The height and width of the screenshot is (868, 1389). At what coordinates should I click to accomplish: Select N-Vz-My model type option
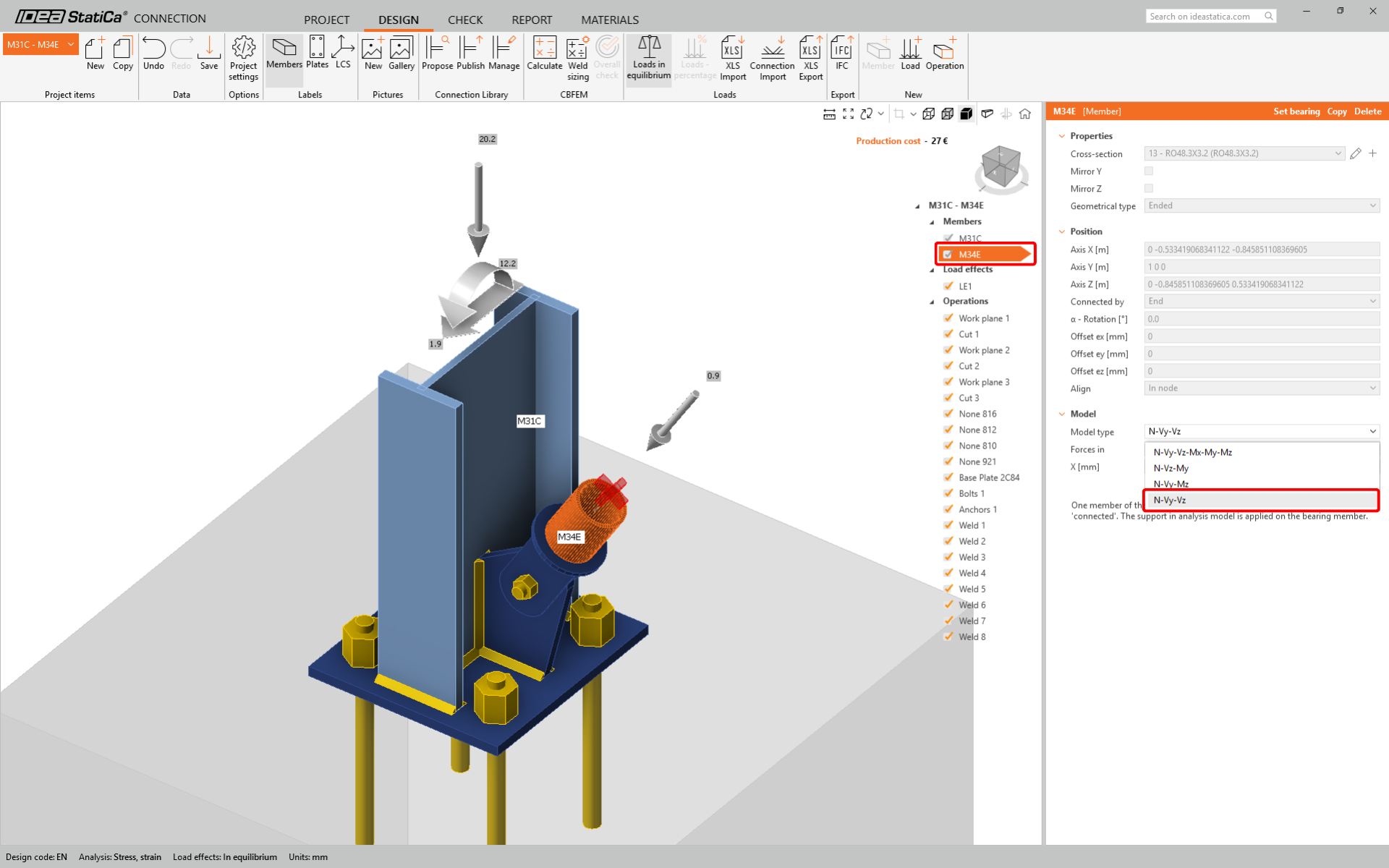(x=1171, y=468)
